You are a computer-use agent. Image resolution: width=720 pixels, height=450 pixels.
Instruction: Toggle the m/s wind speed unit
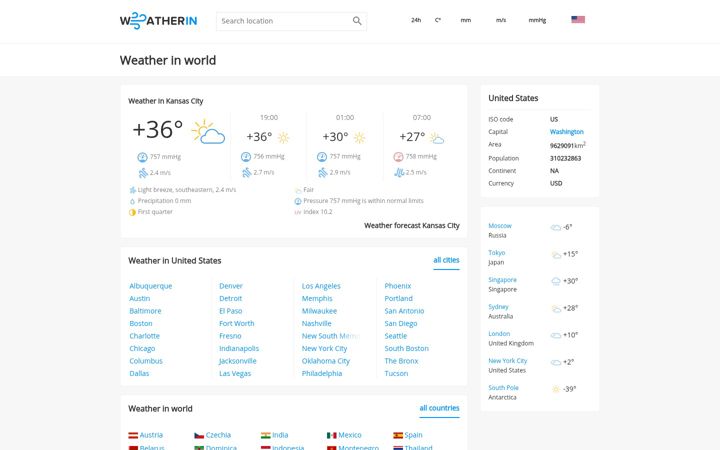(x=501, y=20)
